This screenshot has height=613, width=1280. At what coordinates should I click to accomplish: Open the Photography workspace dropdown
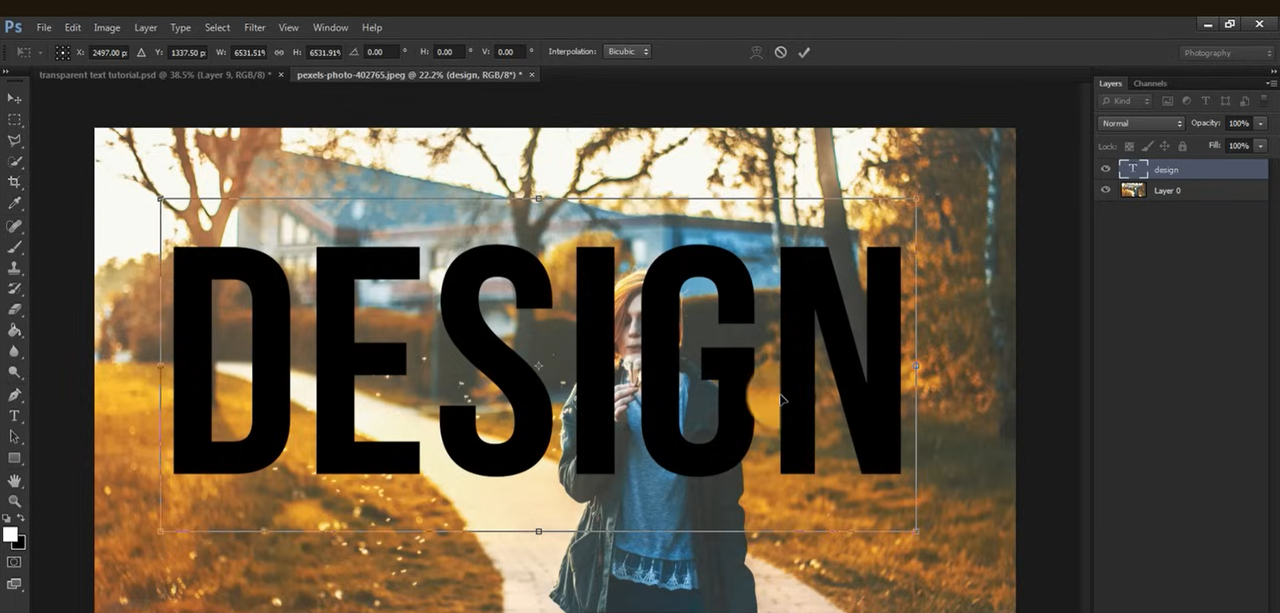[x=1226, y=53]
